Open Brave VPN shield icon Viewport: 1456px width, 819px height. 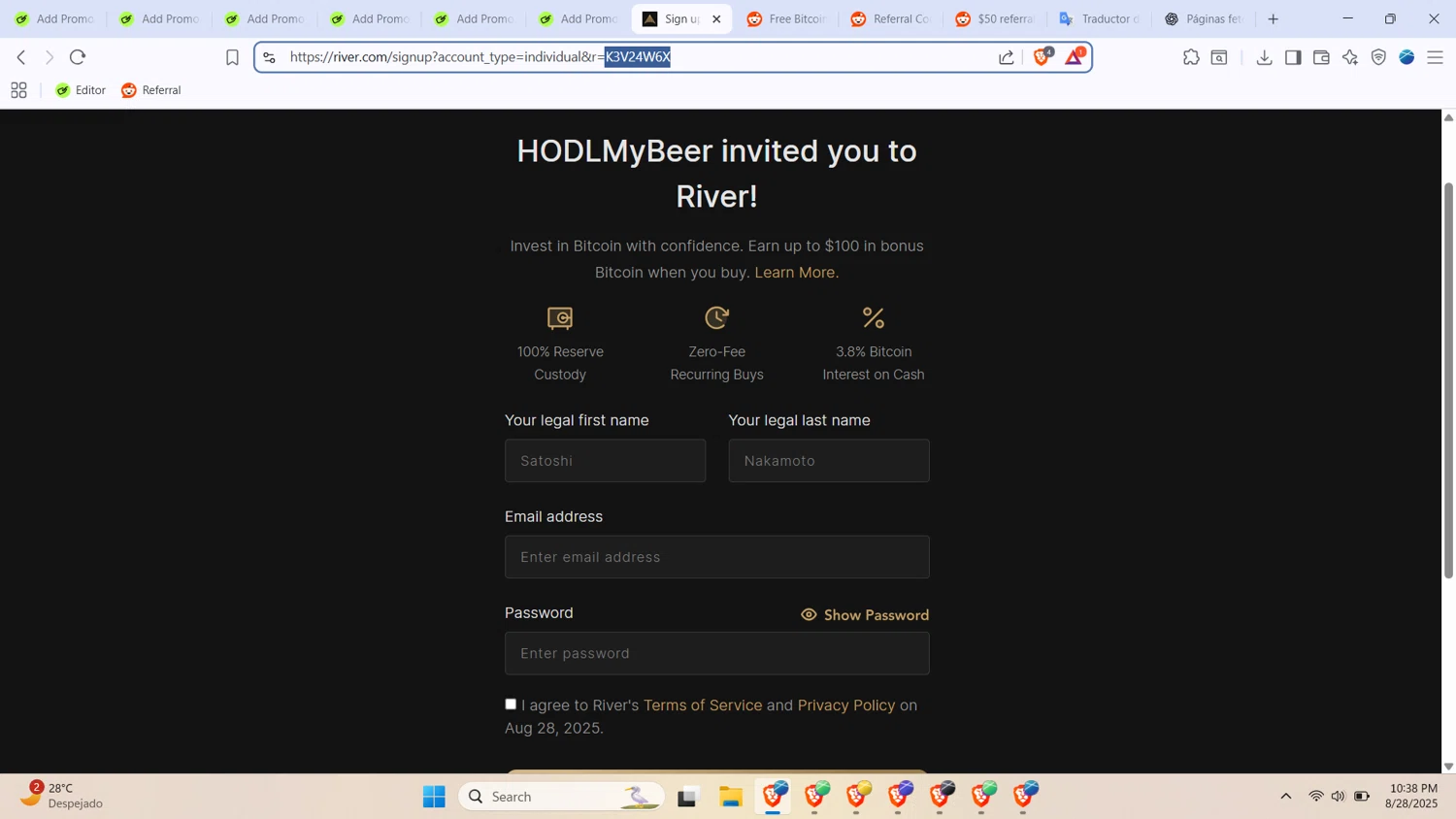1378,57
